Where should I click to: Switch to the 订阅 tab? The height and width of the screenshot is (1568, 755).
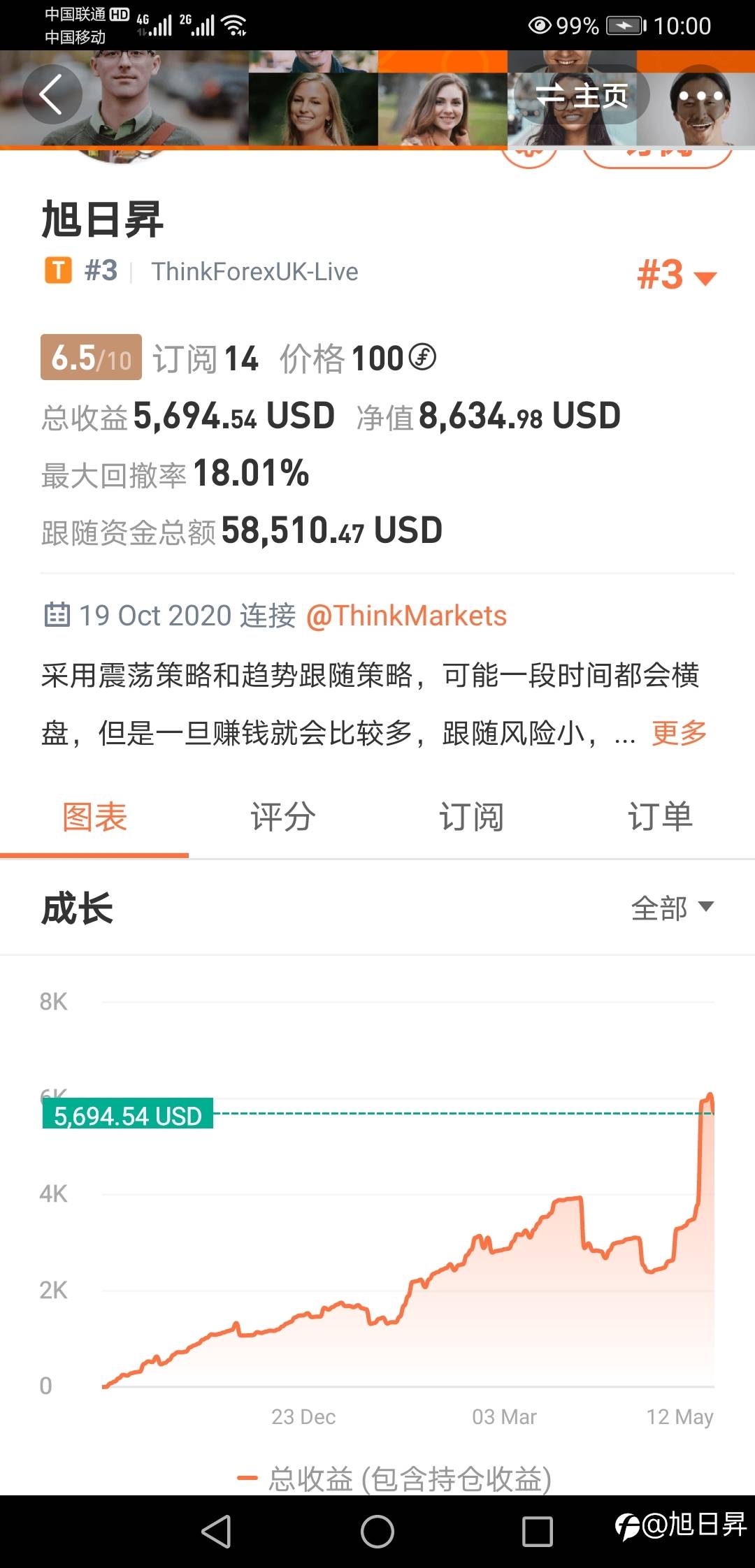point(471,816)
